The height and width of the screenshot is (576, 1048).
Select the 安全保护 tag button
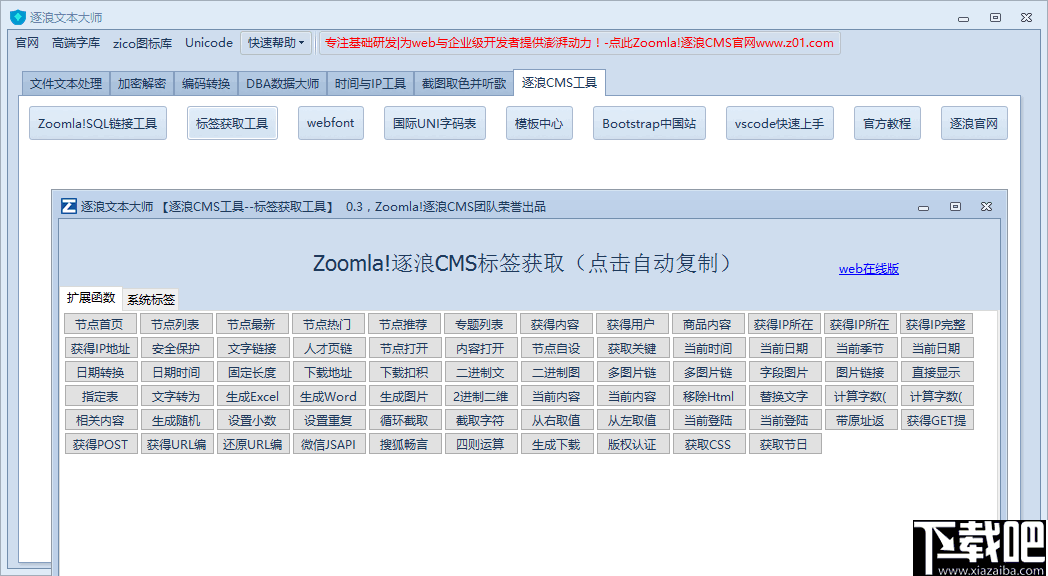pyautogui.click(x=175, y=348)
